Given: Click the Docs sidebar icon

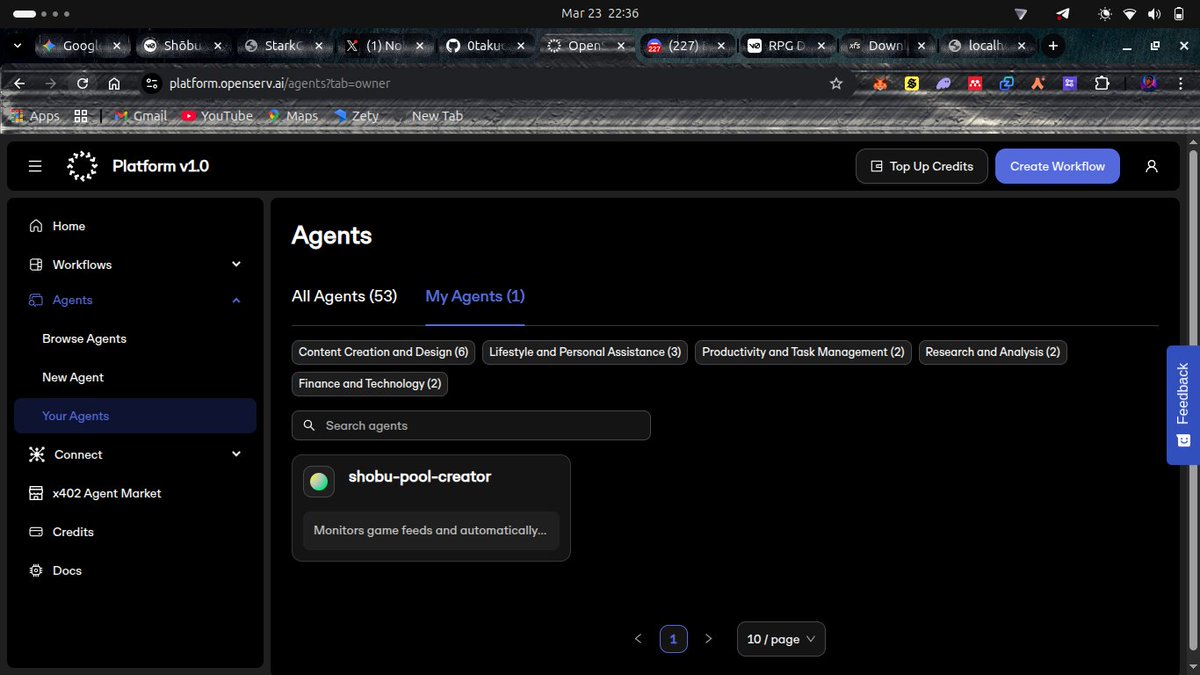Looking at the screenshot, I should click(x=36, y=570).
